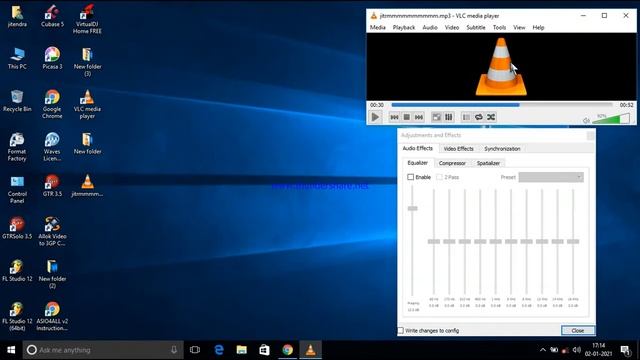
Task: Toggle the 2 Pass checkbox
Action: 439,177
